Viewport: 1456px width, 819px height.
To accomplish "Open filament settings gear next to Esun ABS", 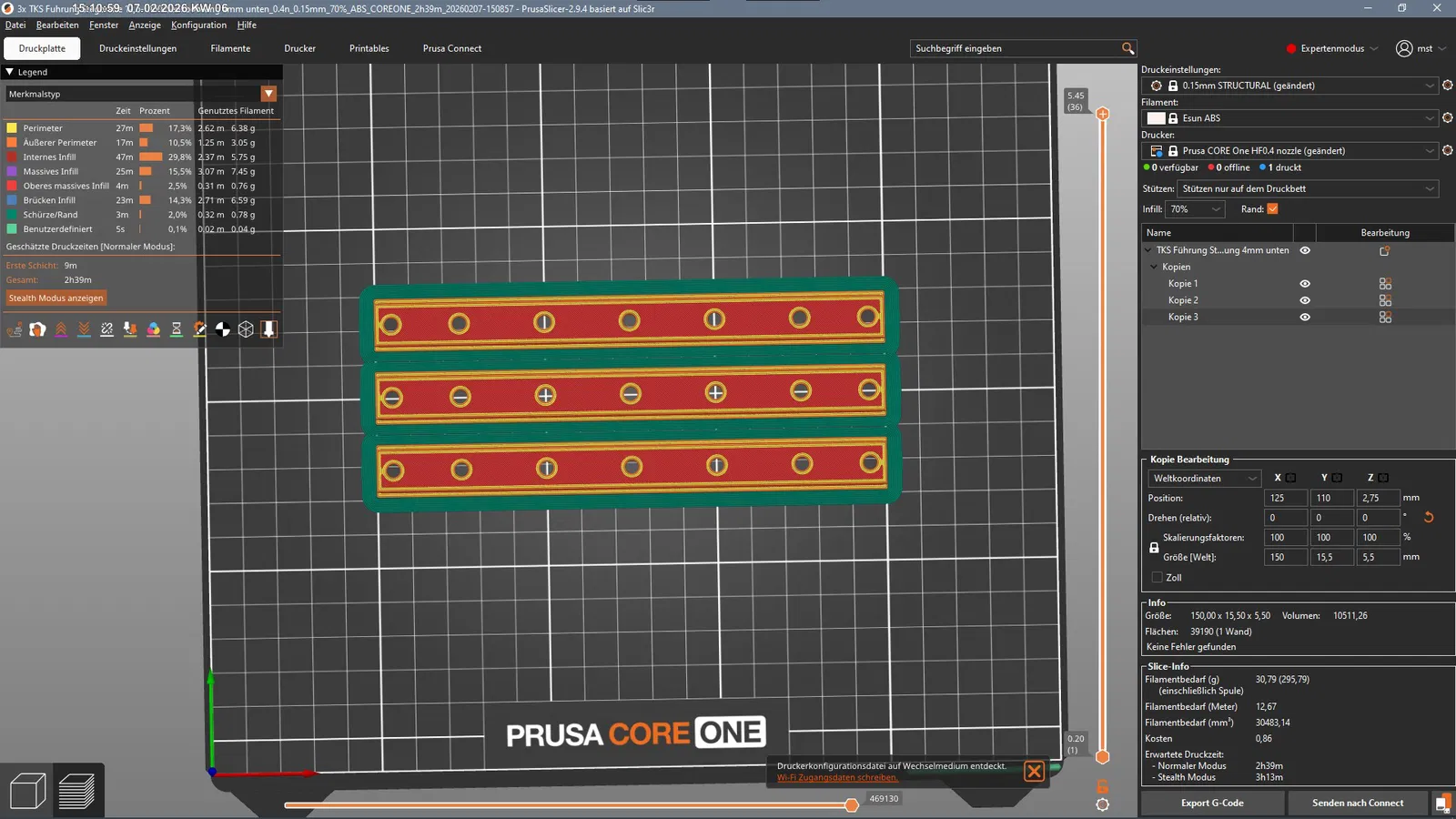I will click(1448, 118).
